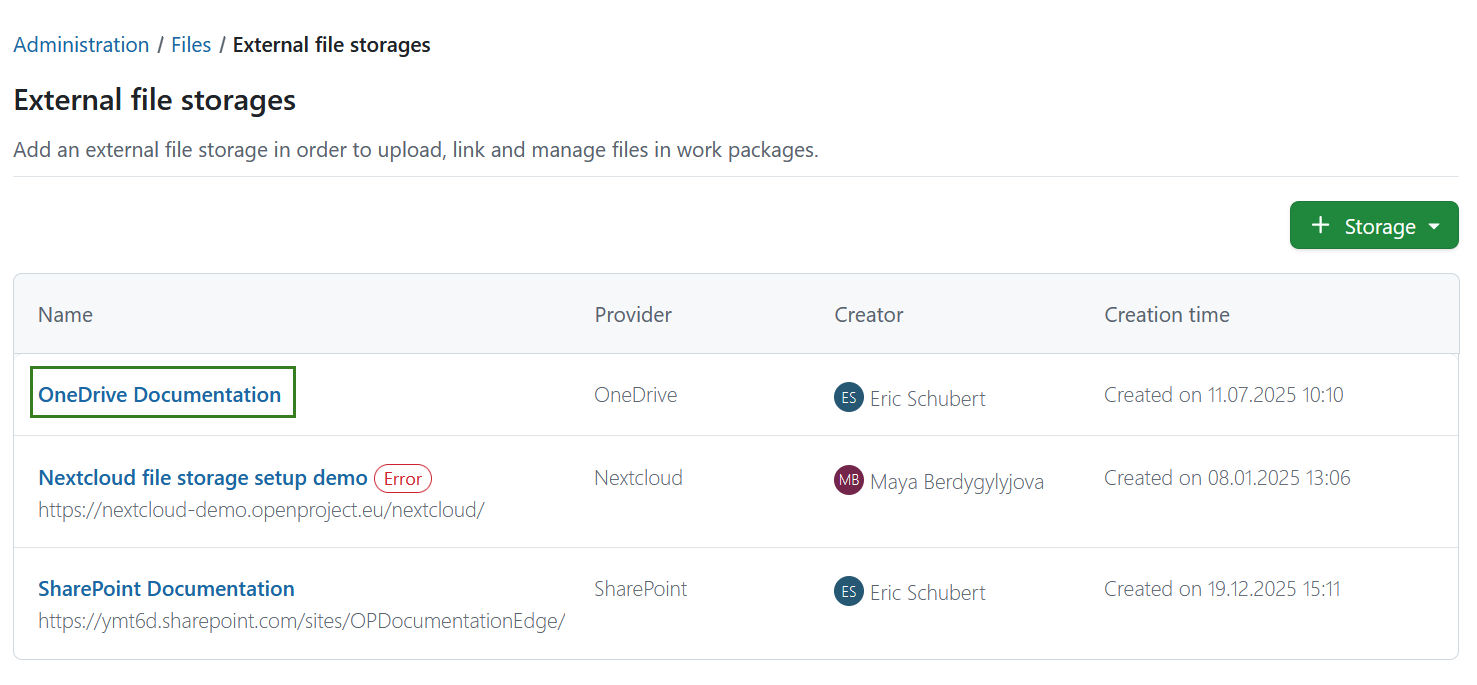Click the Name column header

65,314
